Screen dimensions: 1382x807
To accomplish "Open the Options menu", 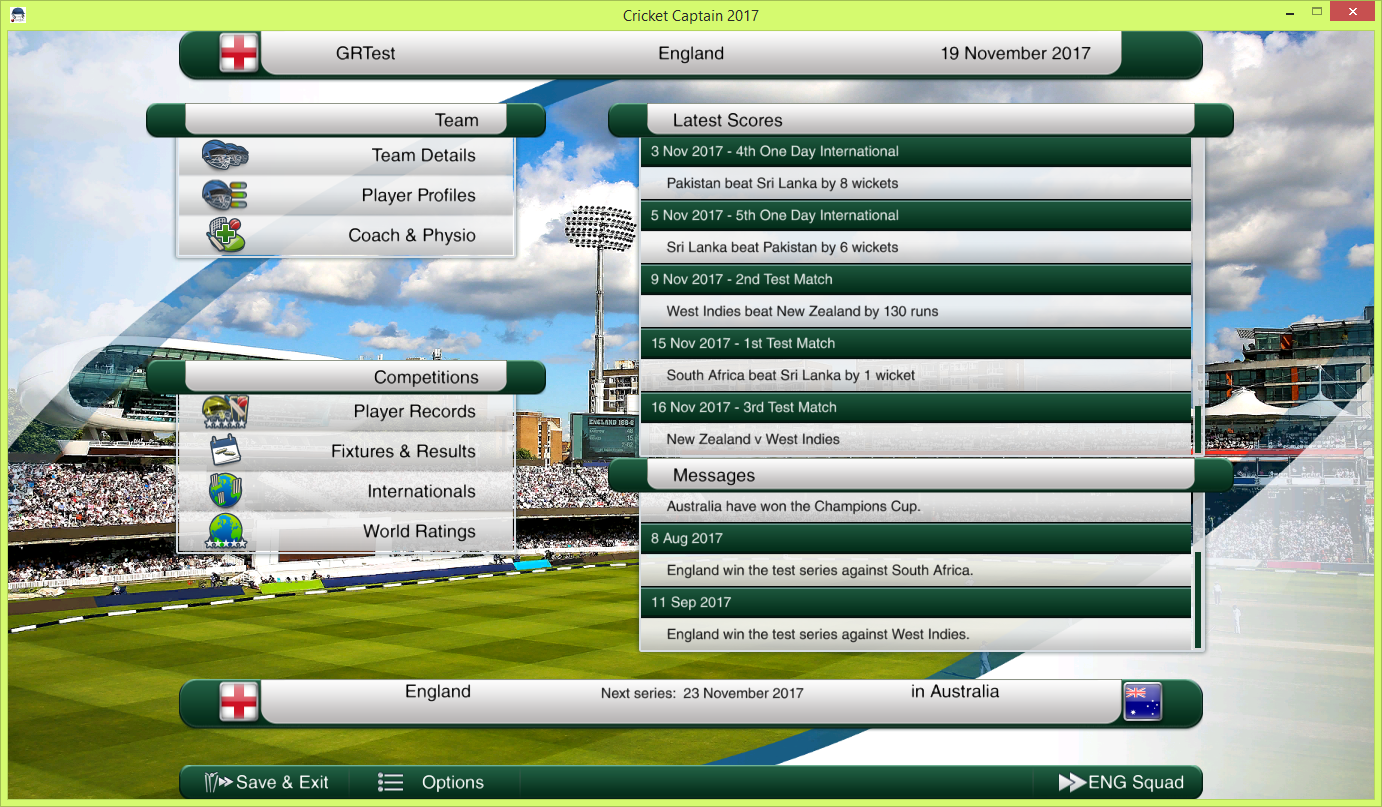I will coord(431,782).
